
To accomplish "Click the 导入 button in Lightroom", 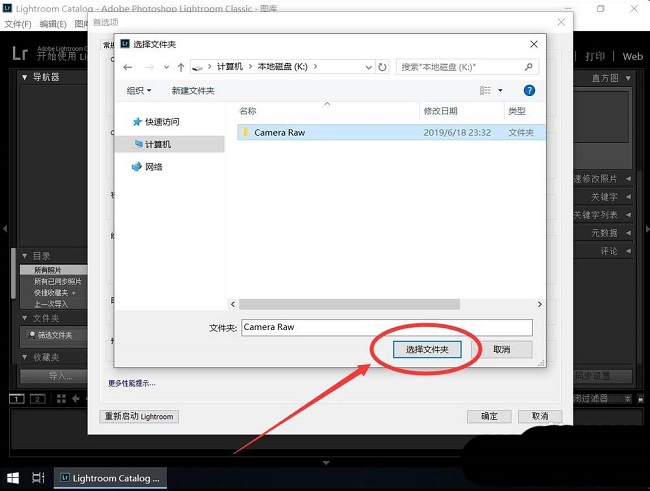I will click(x=54, y=376).
